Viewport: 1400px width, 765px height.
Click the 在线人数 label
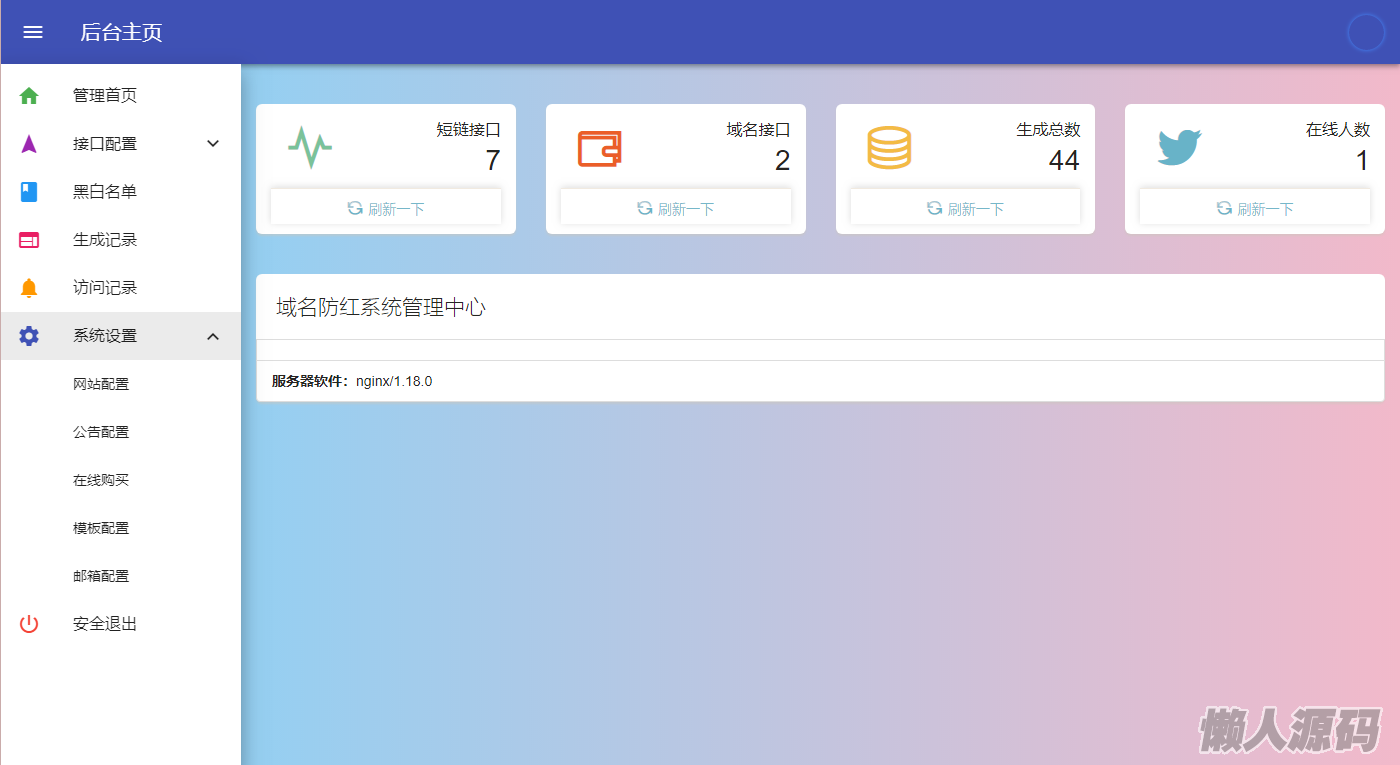point(1338,130)
